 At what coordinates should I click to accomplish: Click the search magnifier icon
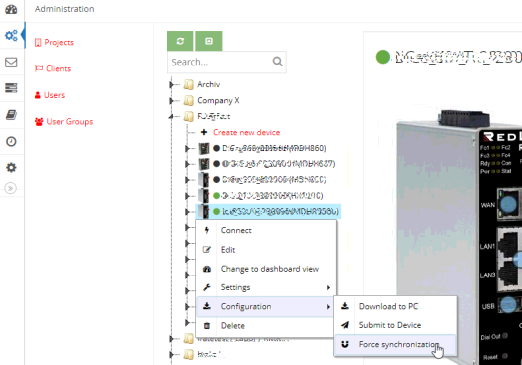tap(277, 62)
